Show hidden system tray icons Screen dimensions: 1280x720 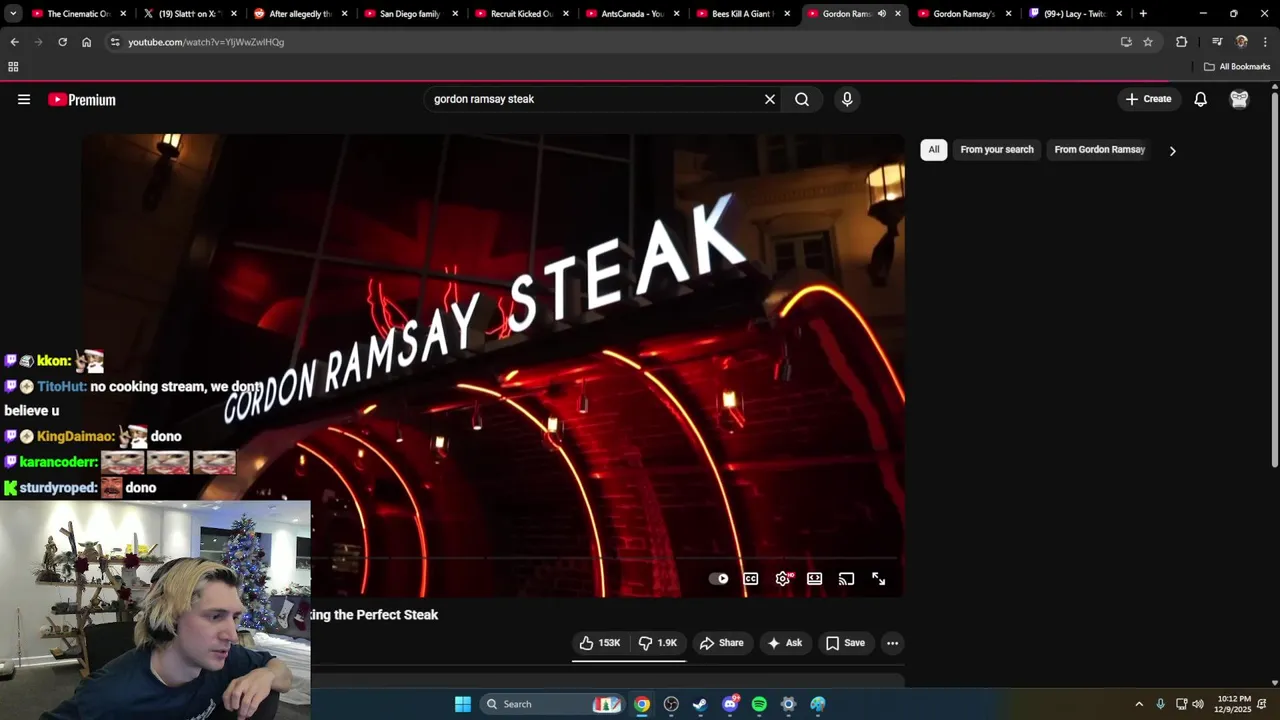click(x=1138, y=704)
